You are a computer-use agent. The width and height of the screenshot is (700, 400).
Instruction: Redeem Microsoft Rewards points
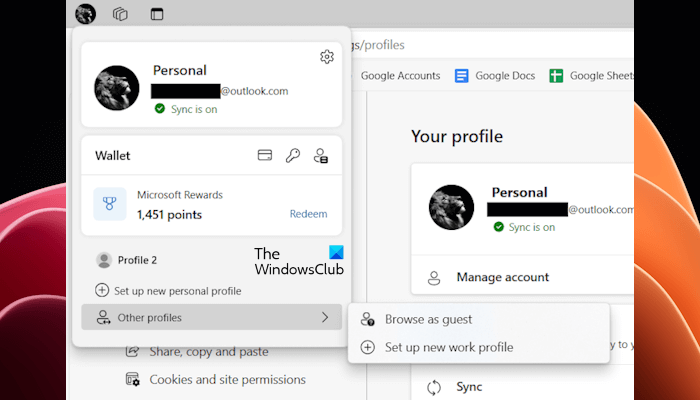(x=308, y=214)
